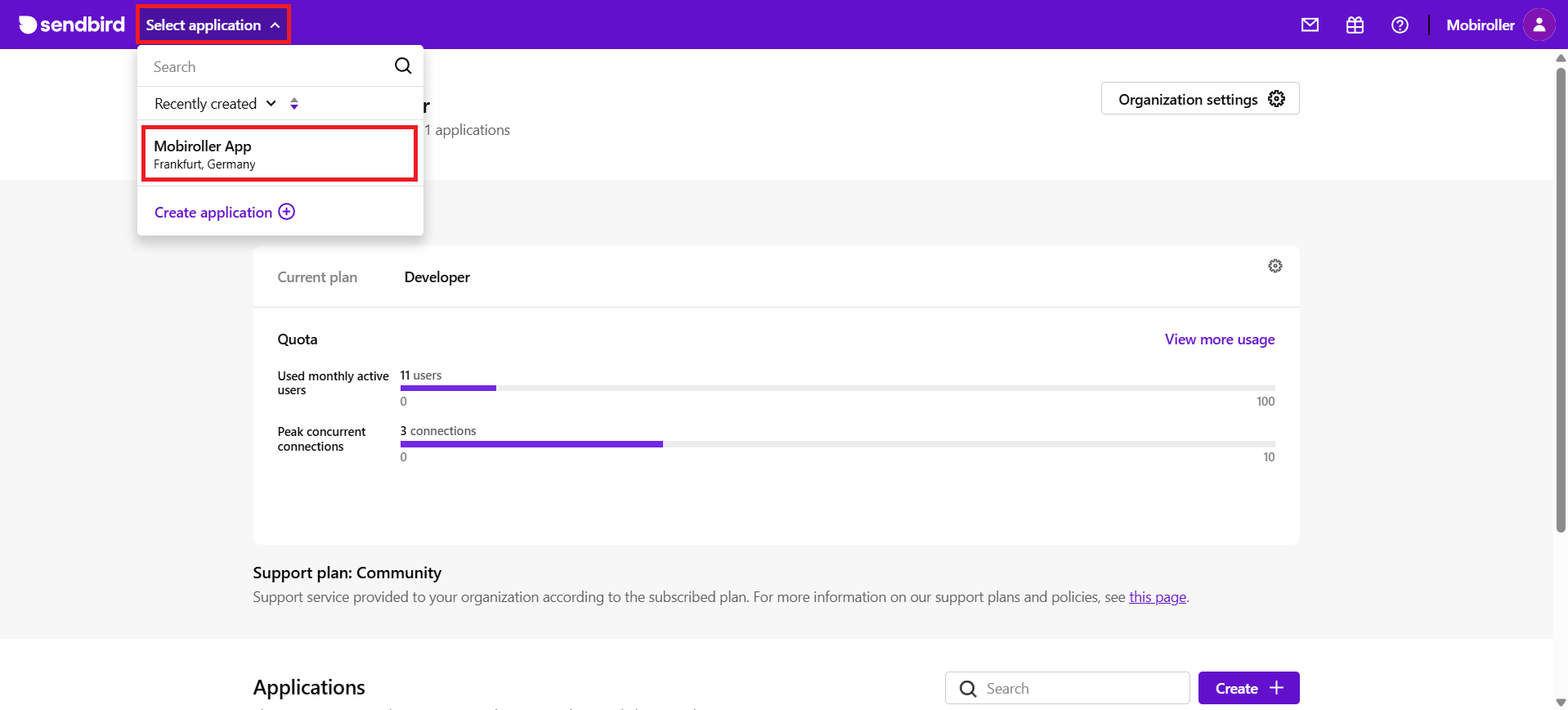Viewport: 1568px width, 710px height.
Task: Click the dropdown Search input field
Action: (266, 66)
